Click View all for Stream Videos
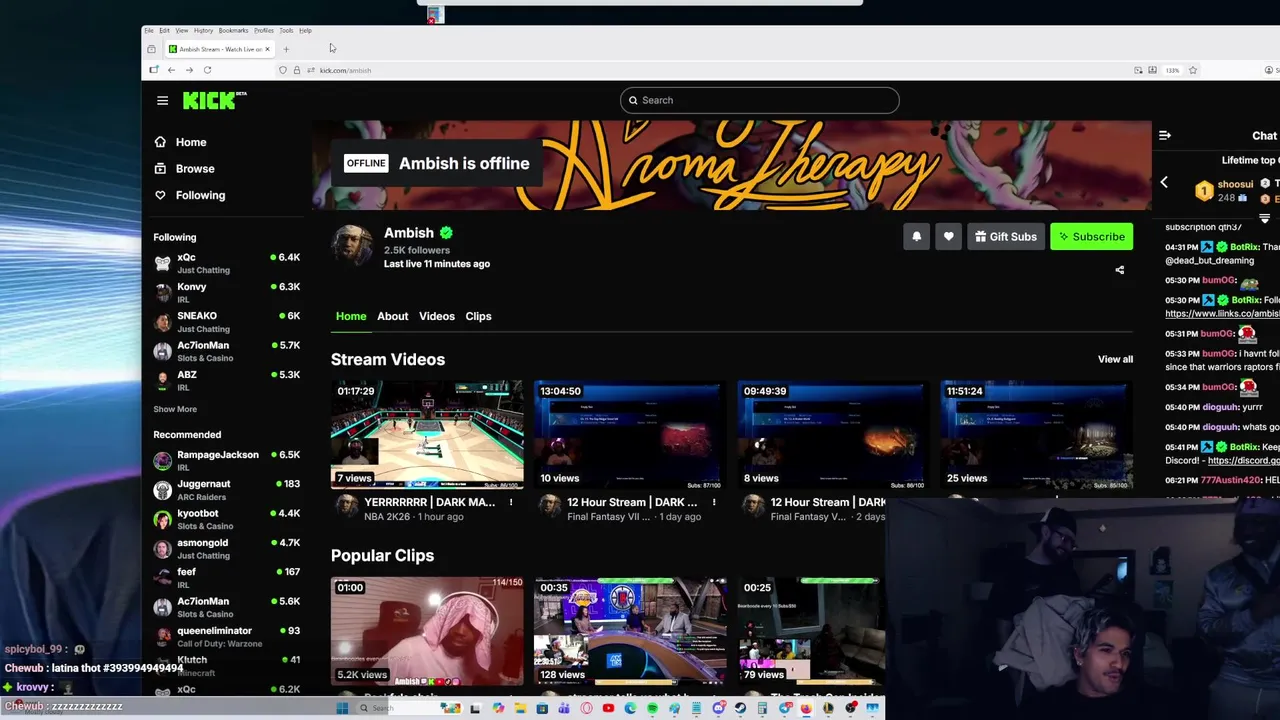Screen dimensions: 1280x720 tap(1115, 359)
